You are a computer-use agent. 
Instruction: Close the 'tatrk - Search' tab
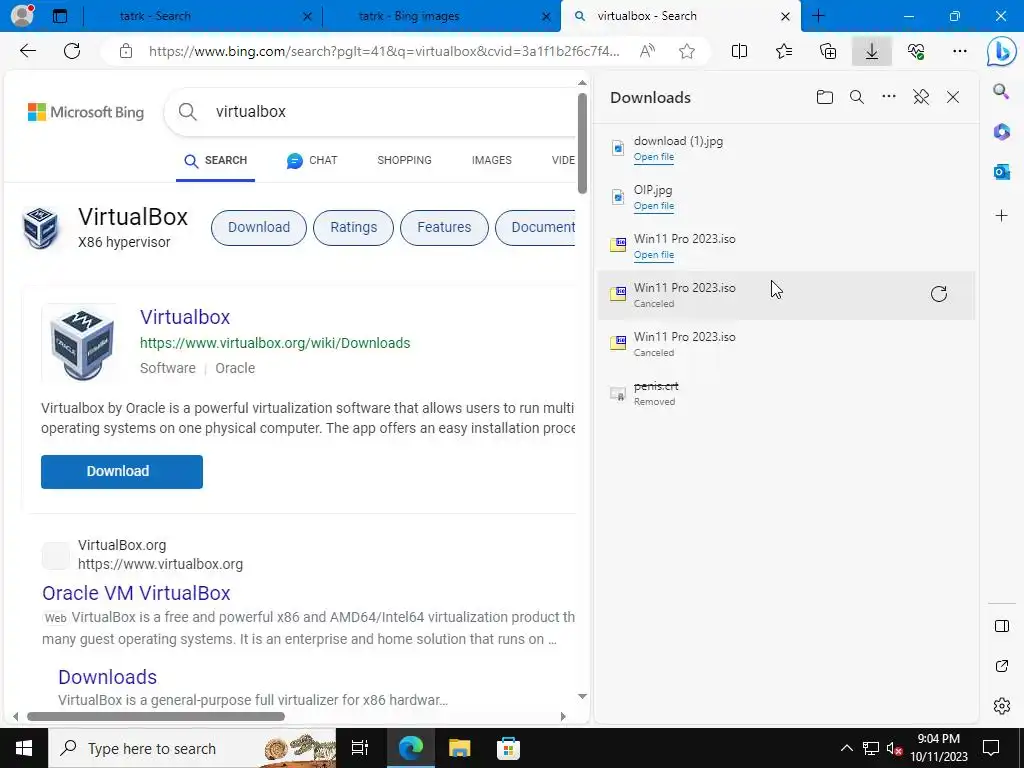coord(307,16)
